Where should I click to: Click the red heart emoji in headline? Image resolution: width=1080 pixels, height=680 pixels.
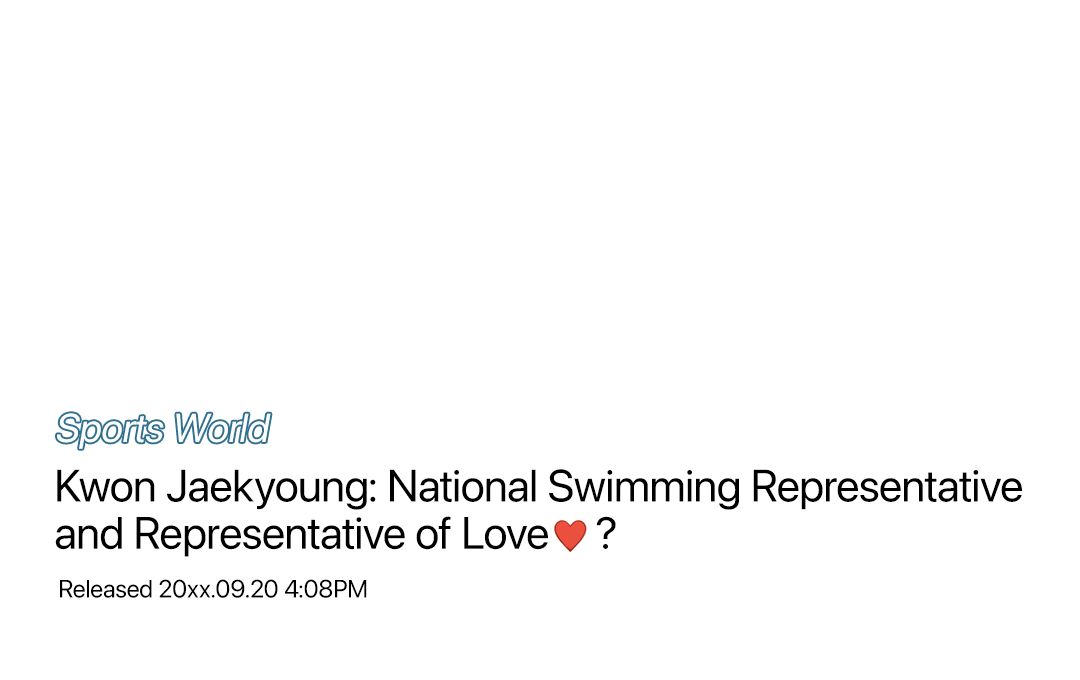[570, 537]
